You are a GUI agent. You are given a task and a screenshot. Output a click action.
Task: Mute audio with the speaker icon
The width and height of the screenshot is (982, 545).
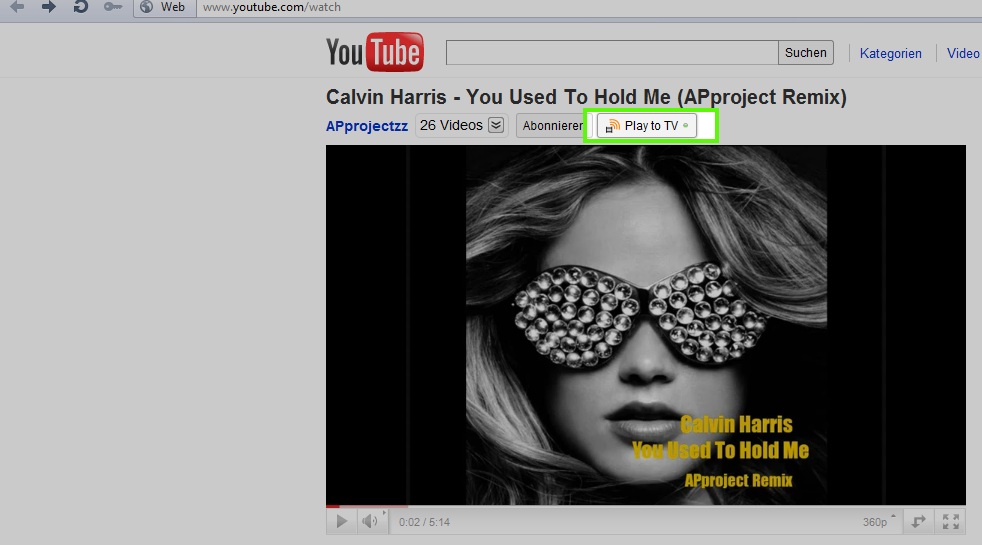tap(370, 521)
